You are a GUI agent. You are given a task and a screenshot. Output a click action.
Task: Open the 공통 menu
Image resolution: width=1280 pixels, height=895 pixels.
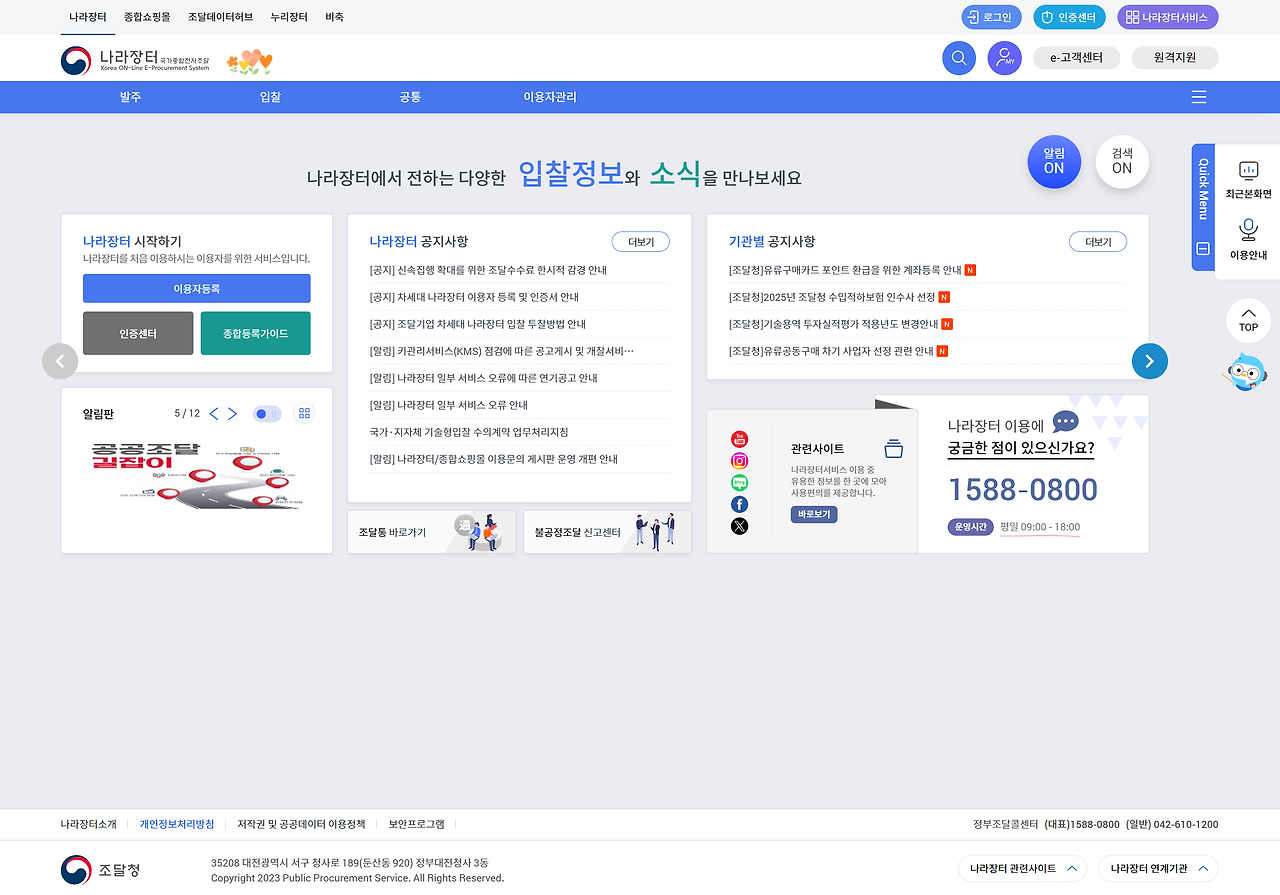pyautogui.click(x=410, y=97)
